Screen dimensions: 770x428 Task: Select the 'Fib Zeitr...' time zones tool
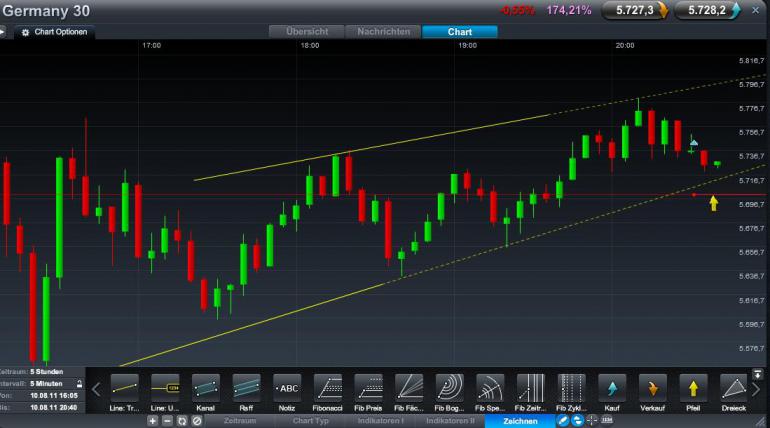(x=531, y=388)
